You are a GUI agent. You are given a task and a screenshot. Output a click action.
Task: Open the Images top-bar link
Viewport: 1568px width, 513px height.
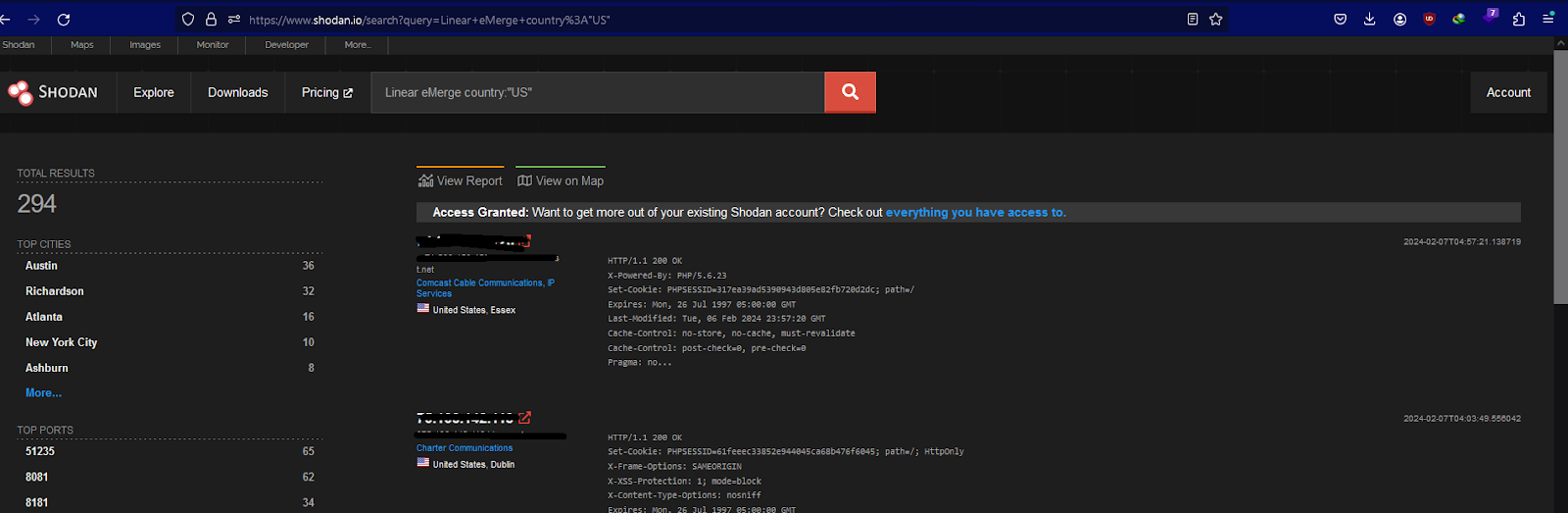pyautogui.click(x=145, y=45)
